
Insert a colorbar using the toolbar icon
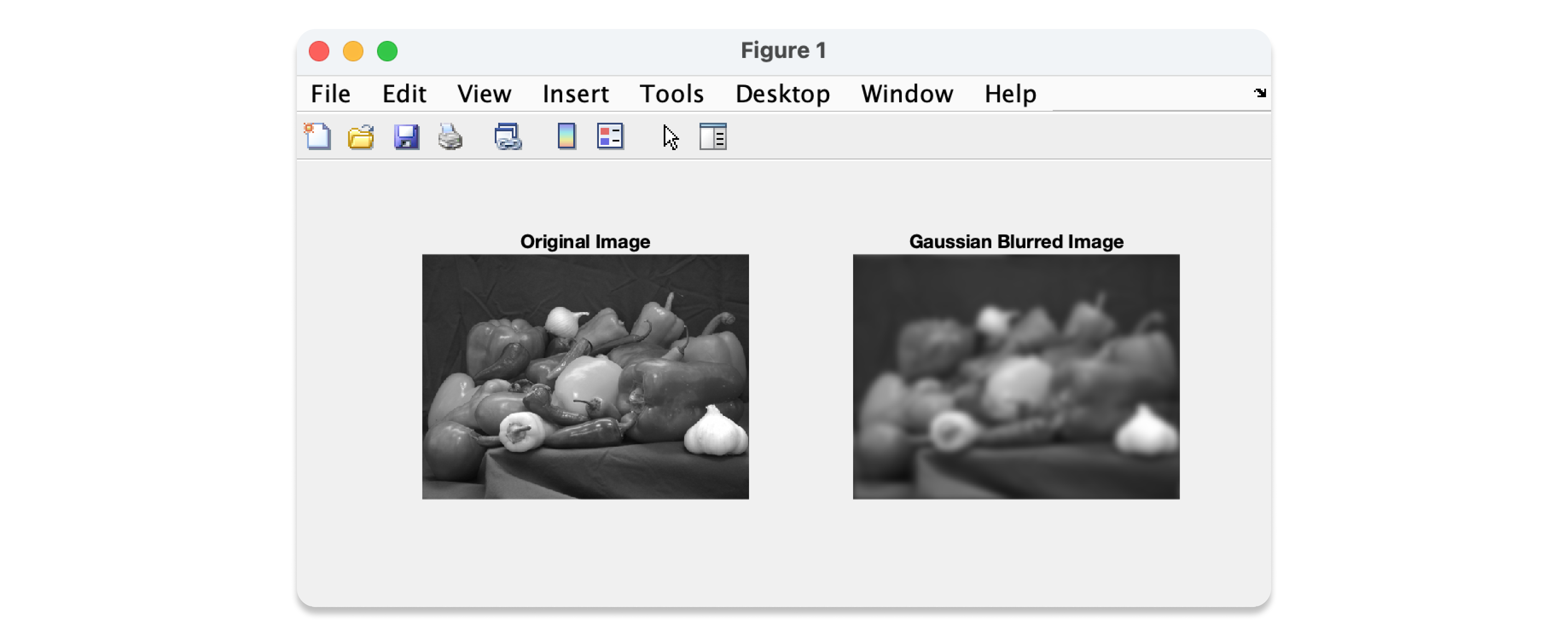566,136
